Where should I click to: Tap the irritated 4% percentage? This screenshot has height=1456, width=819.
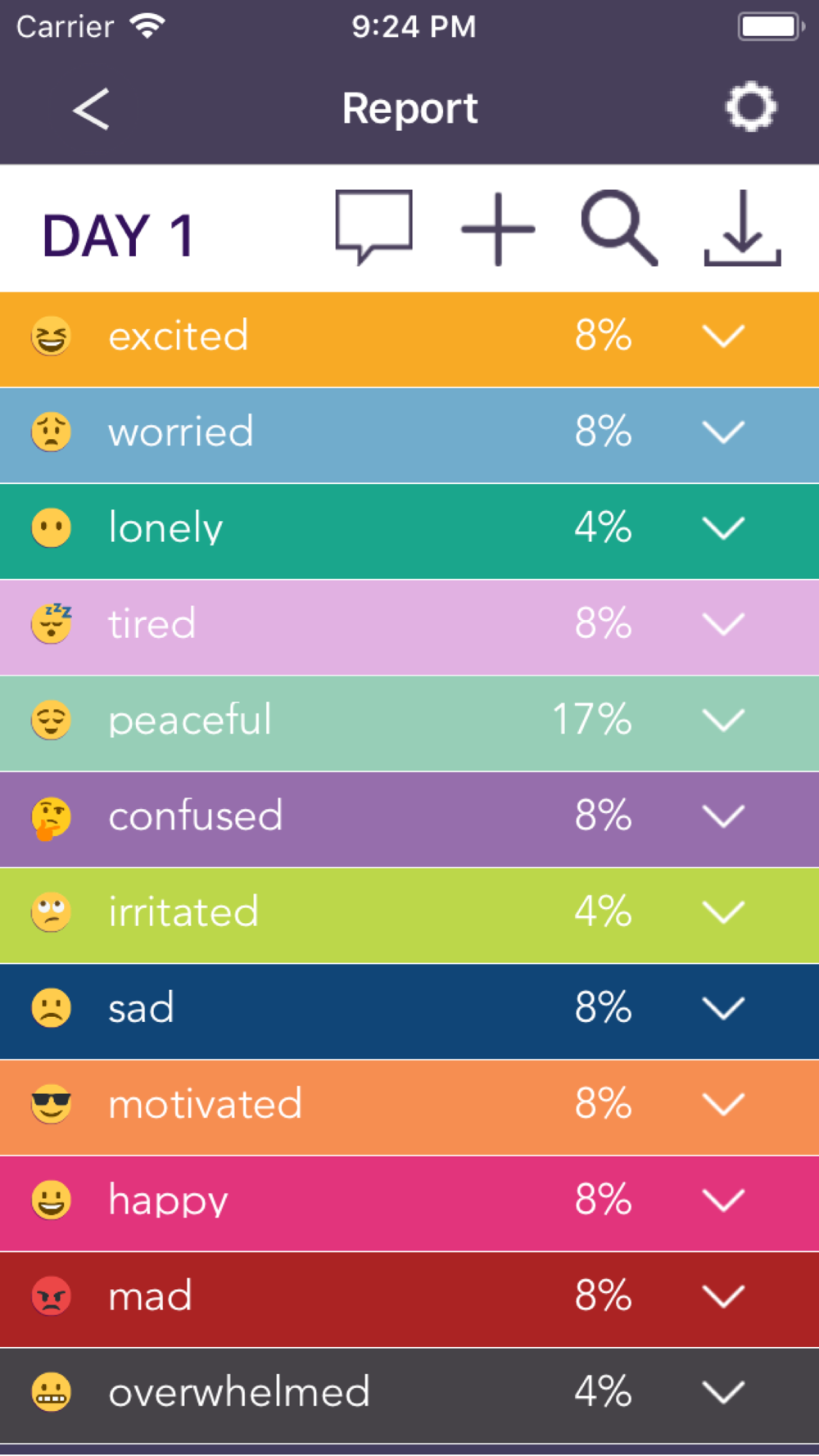(x=603, y=912)
